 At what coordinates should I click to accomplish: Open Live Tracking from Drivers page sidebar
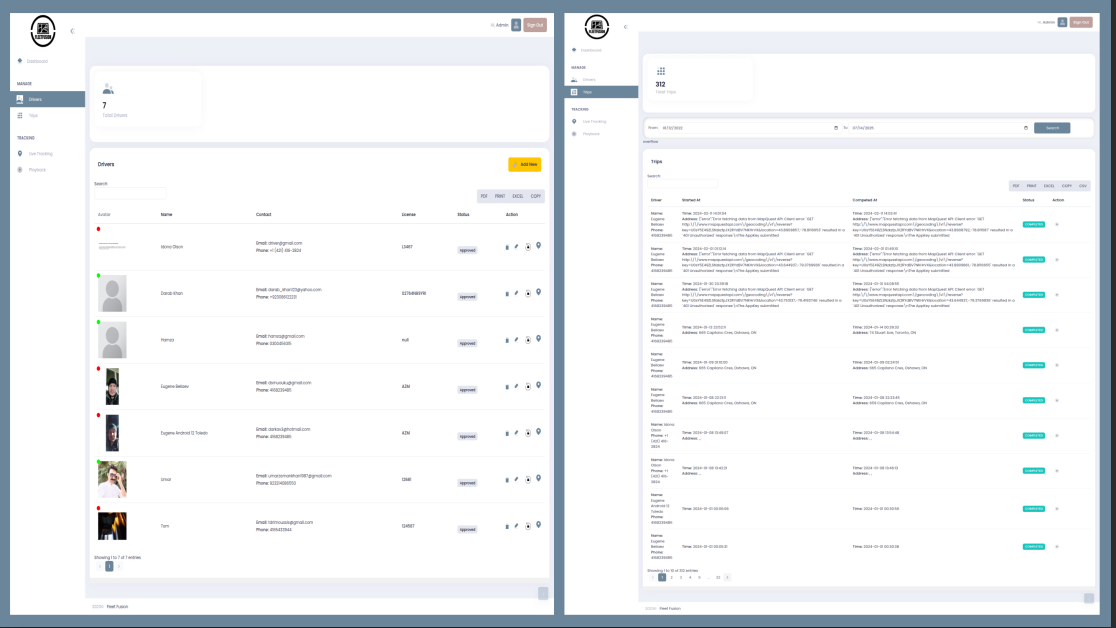[40, 153]
